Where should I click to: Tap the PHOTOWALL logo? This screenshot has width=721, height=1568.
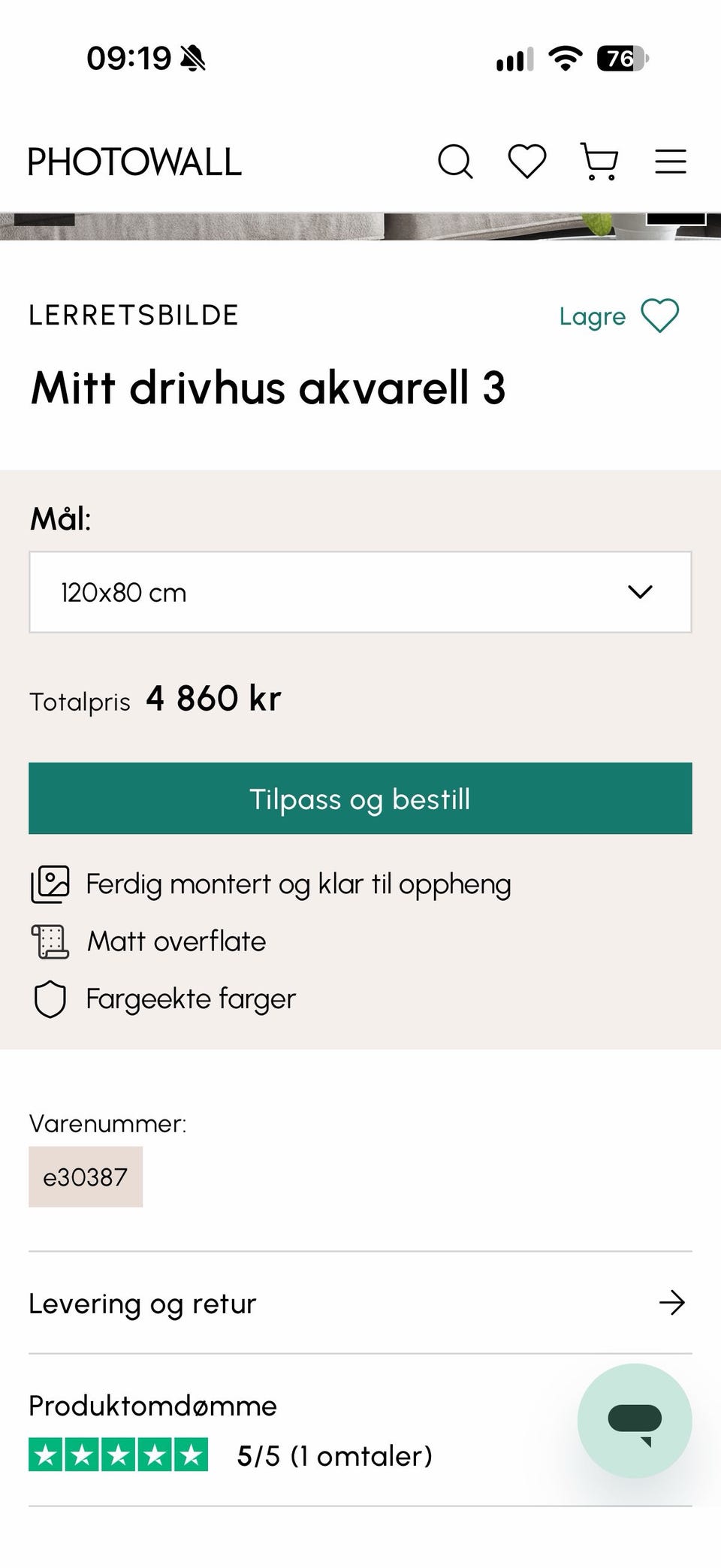(x=135, y=162)
